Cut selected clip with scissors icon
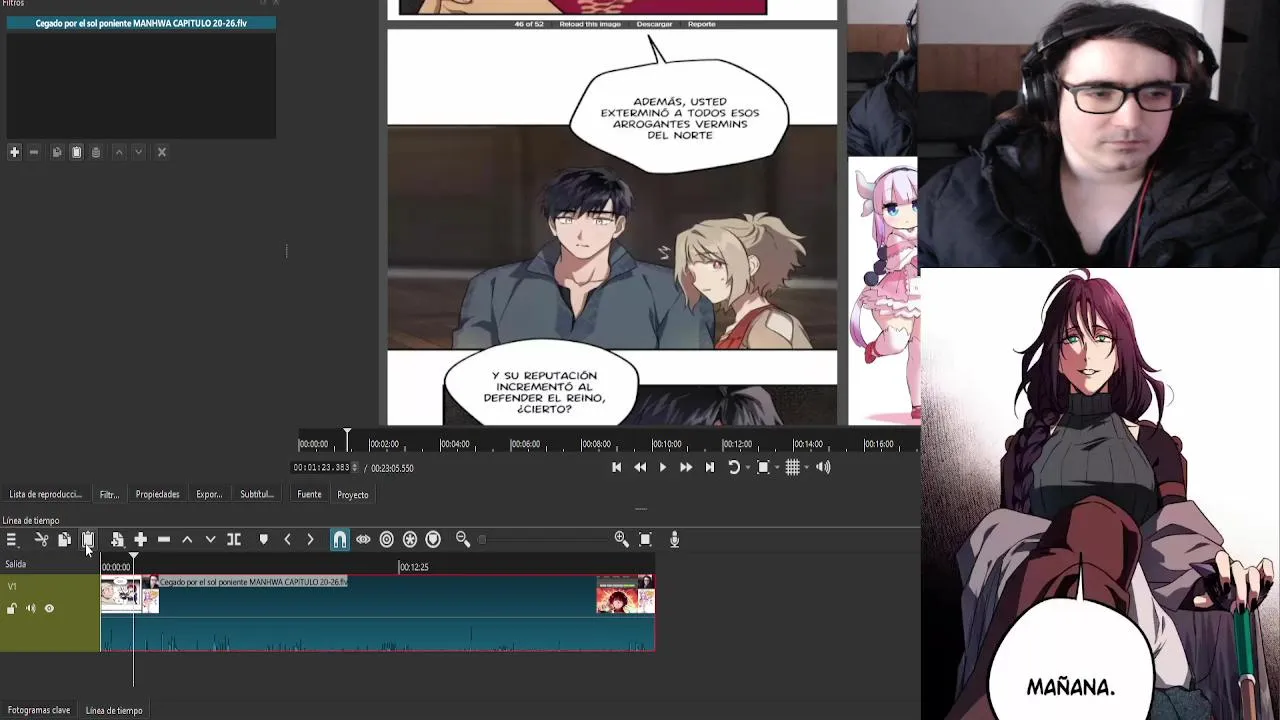 (41, 539)
